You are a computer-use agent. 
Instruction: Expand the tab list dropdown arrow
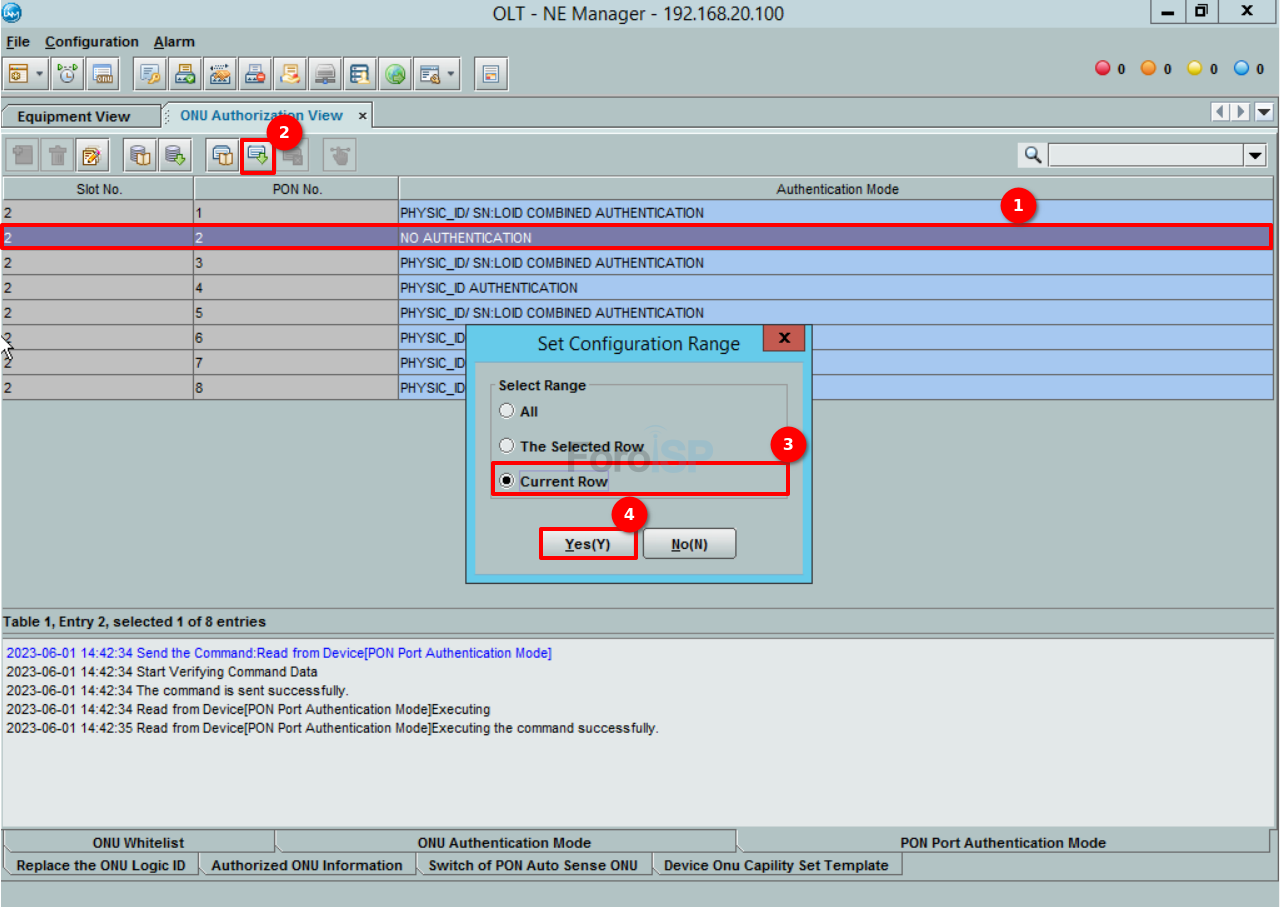(x=1264, y=112)
